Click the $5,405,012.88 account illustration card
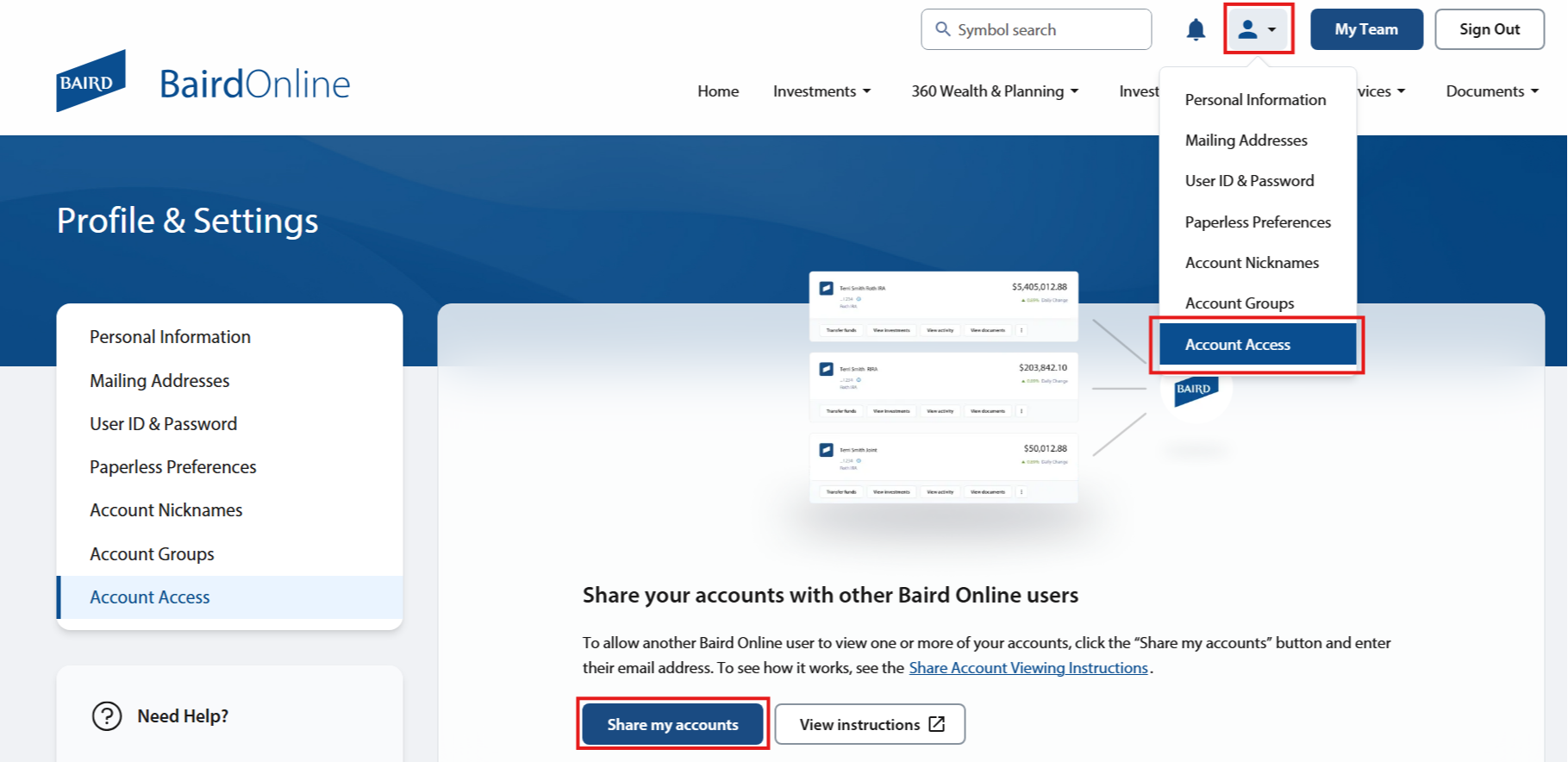The image size is (1568, 762). [x=944, y=307]
